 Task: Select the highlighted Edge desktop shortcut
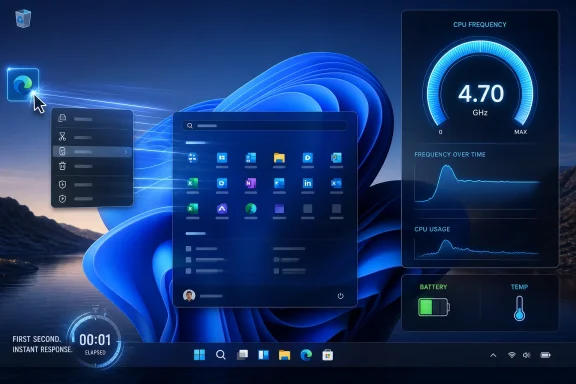[23, 84]
